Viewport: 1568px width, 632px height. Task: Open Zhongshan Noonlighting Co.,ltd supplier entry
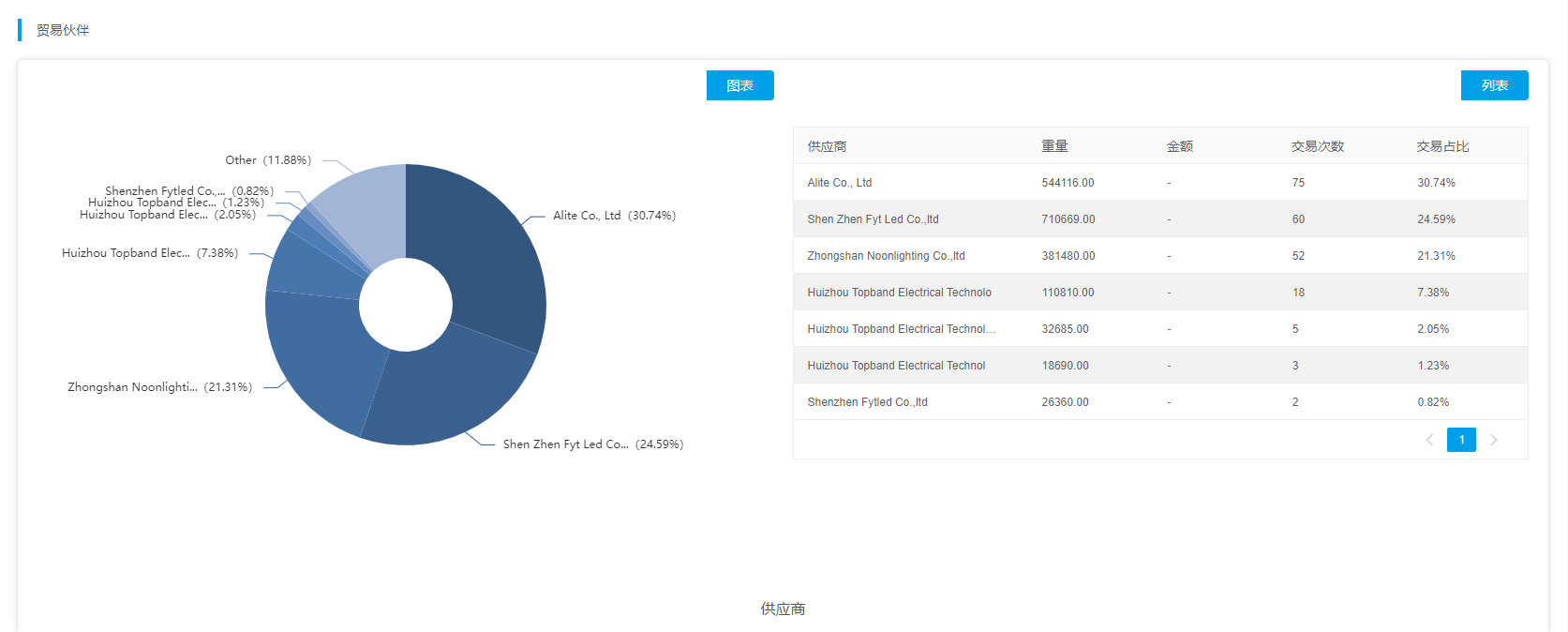point(886,256)
